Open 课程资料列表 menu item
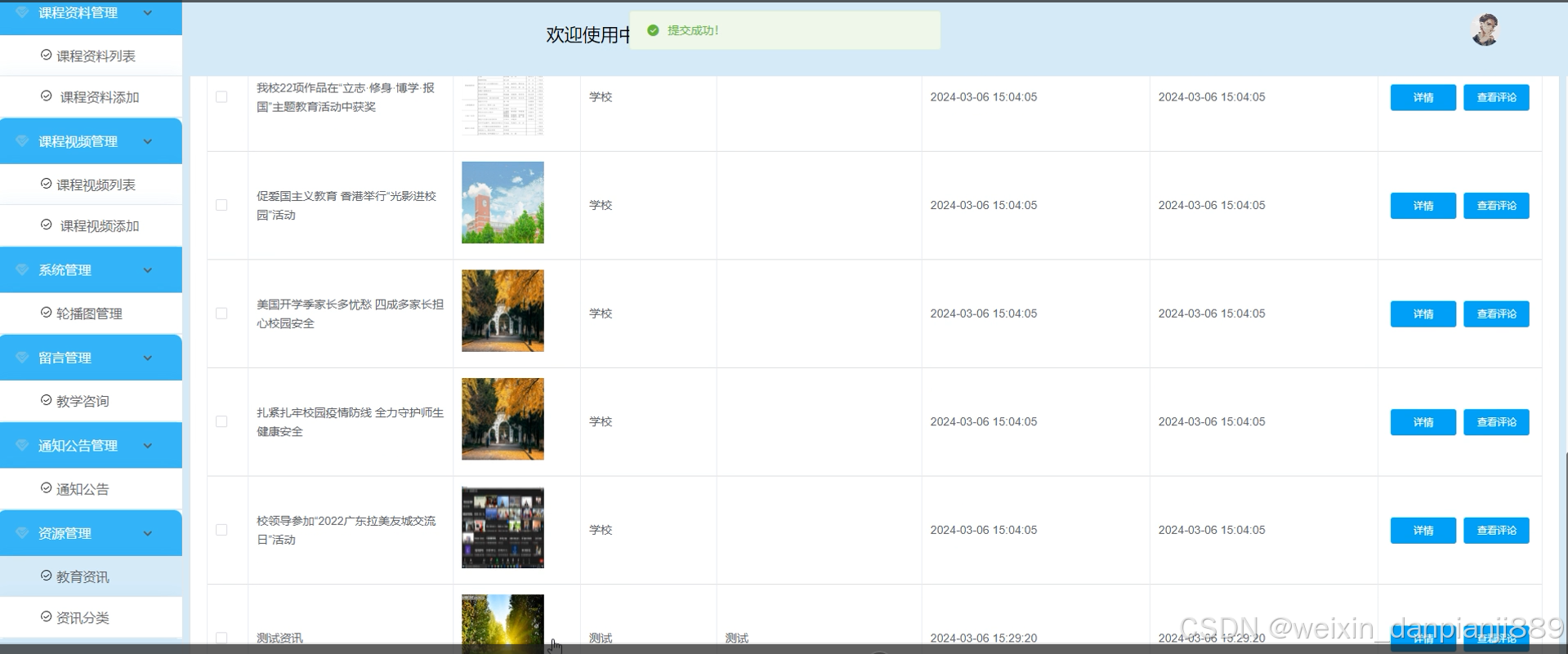Image resolution: width=1568 pixels, height=654 pixels. pos(91,56)
